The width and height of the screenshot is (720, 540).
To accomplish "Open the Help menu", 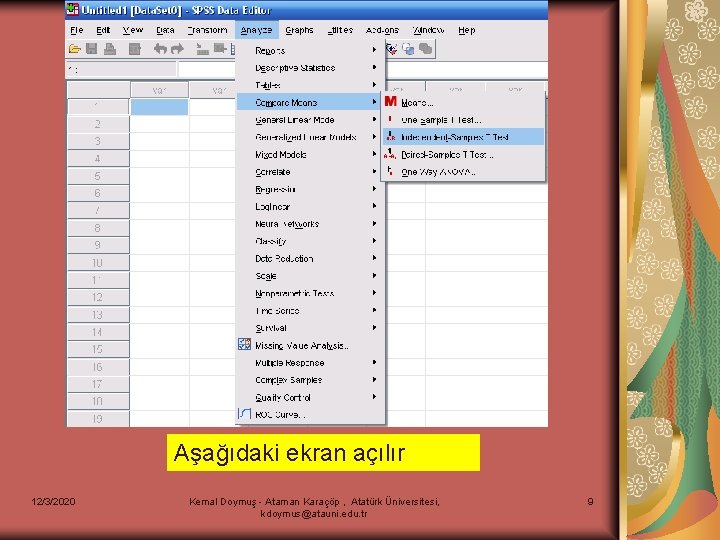I will click(467, 30).
